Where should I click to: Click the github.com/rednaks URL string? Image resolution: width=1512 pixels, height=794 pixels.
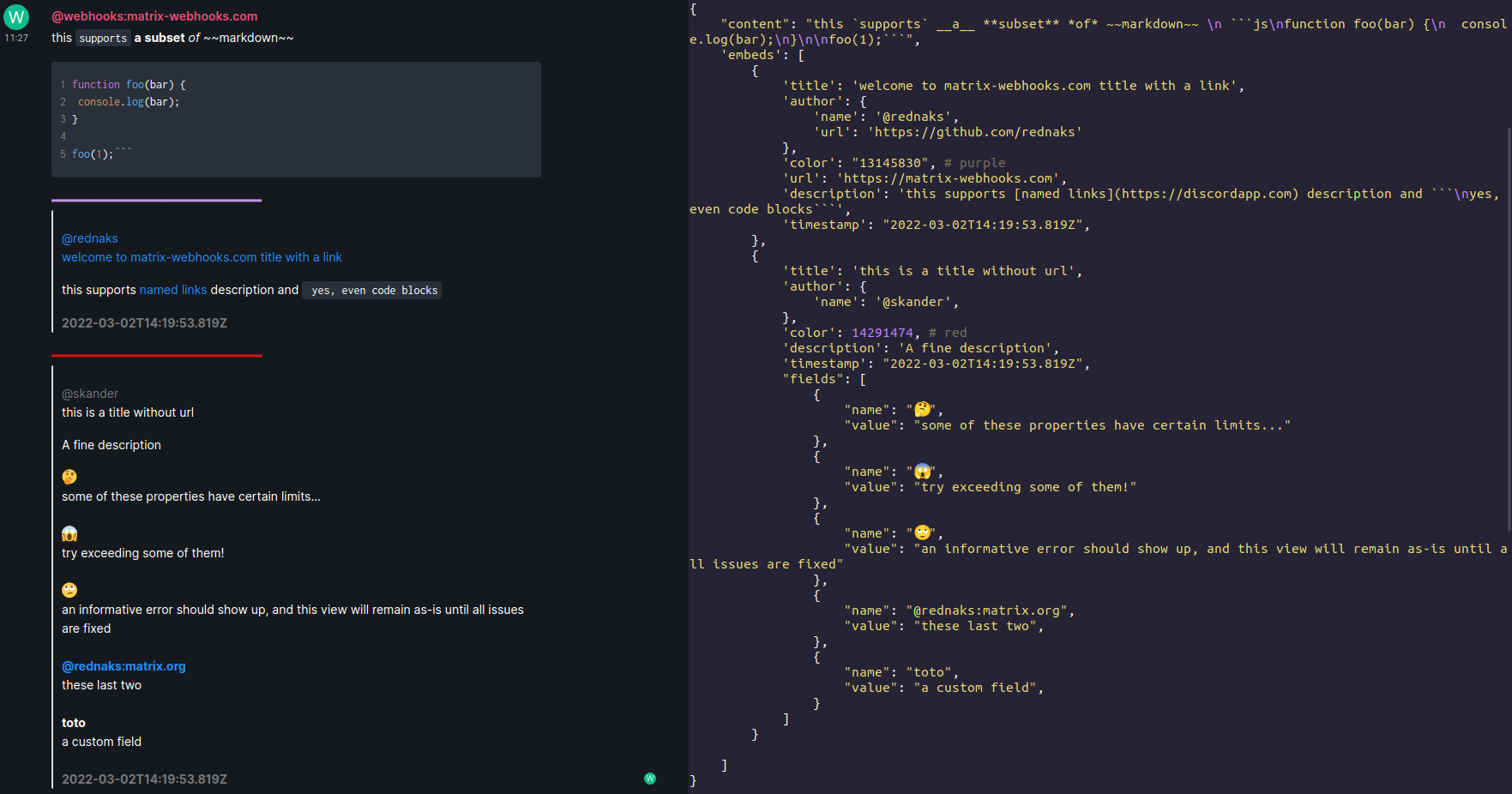pyautogui.click(x=975, y=132)
